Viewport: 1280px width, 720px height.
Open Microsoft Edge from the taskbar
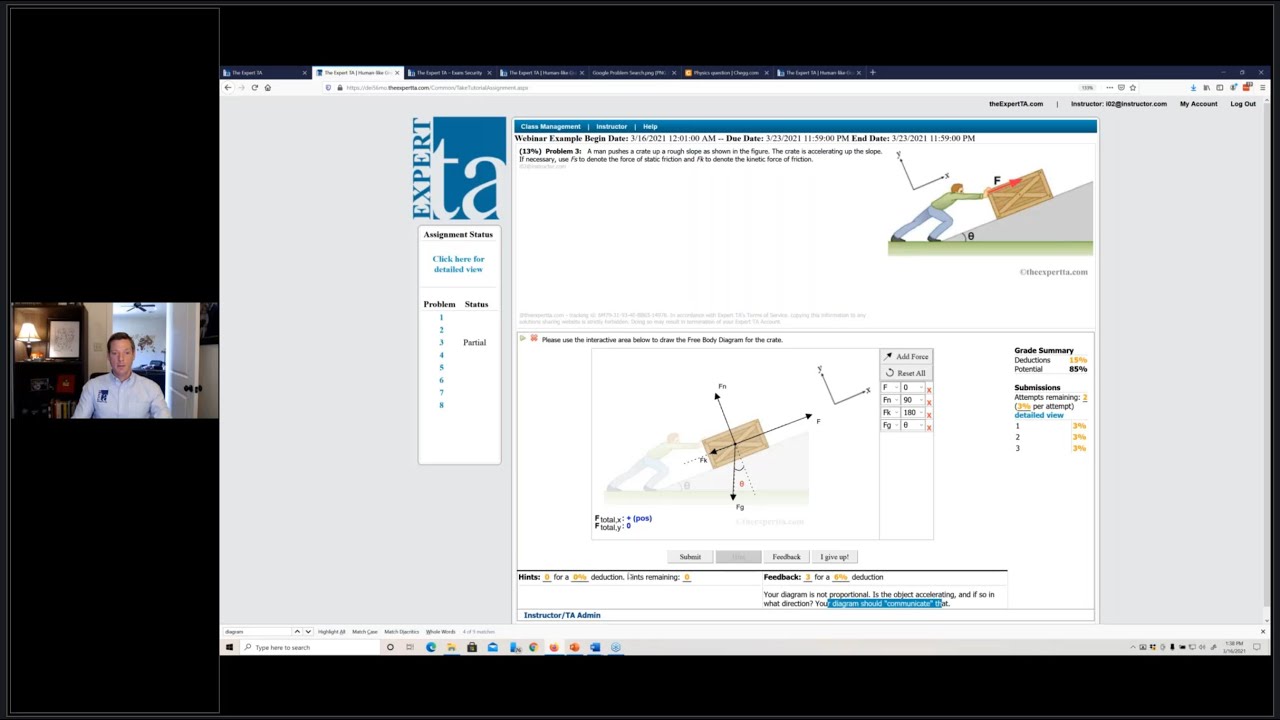431,647
